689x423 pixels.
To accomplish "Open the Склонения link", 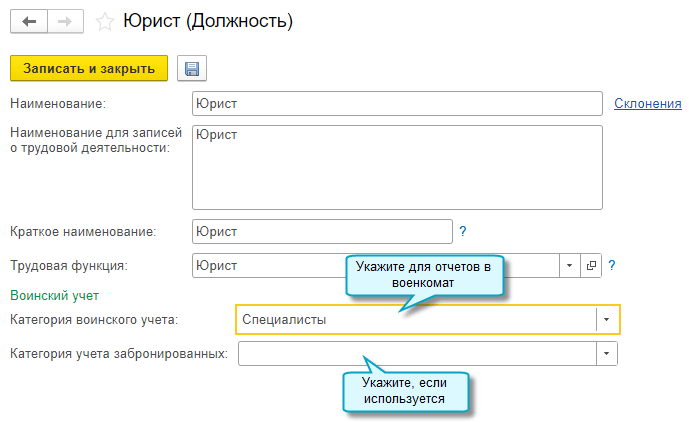I will point(647,103).
